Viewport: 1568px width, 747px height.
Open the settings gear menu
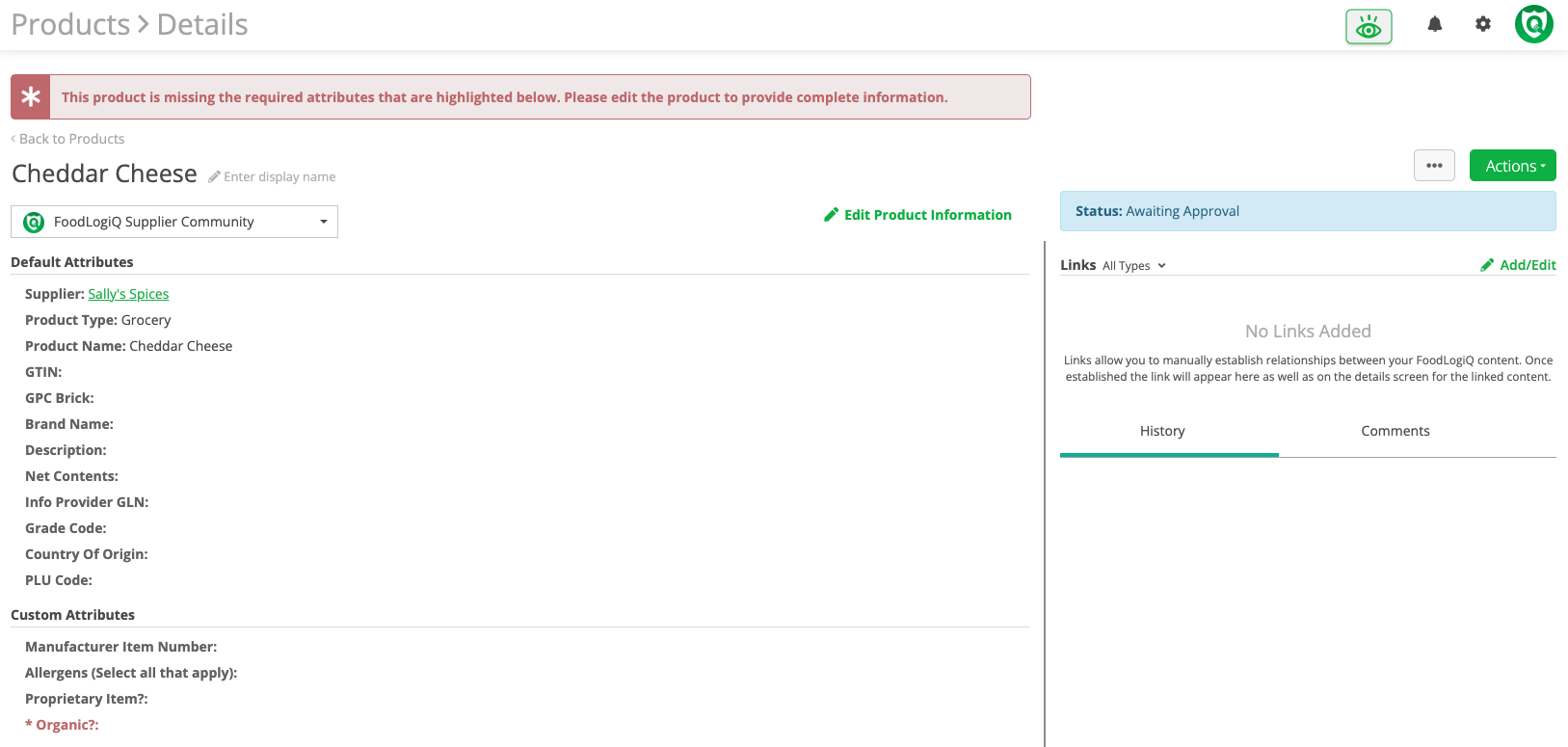pos(1483,24)
